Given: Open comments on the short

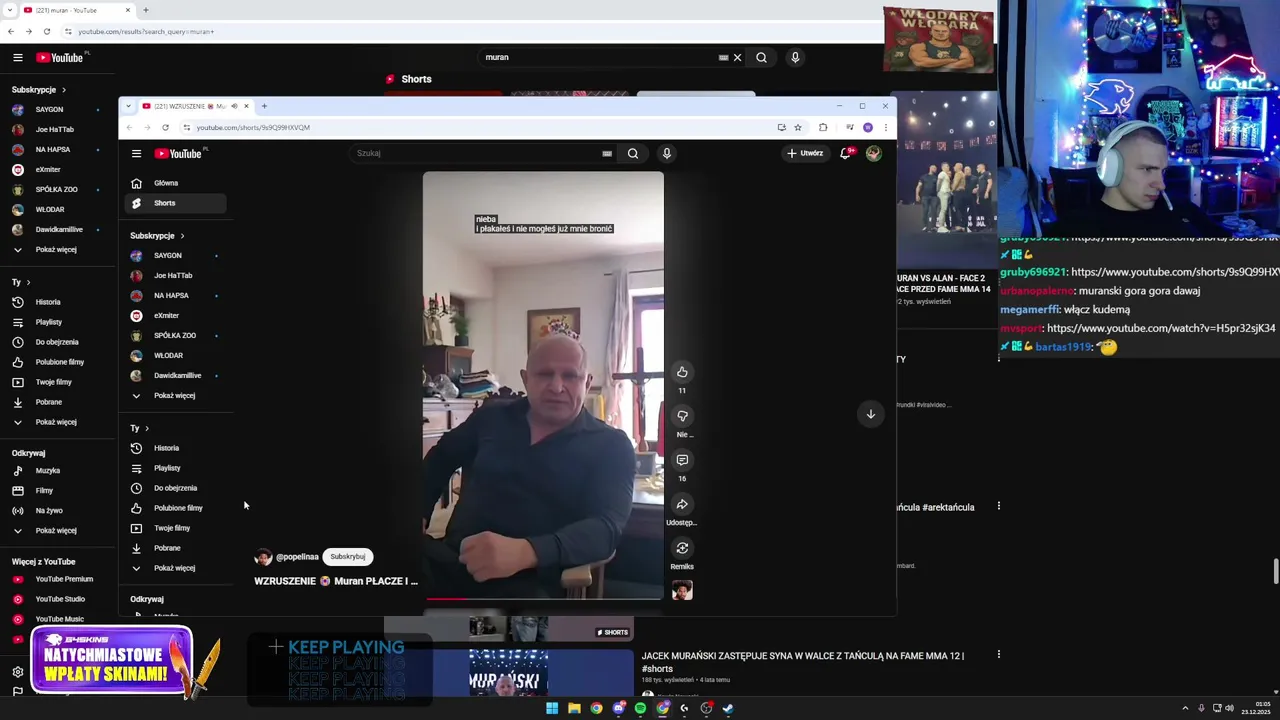Looking at the screenshot, I should tap(682, 460).
